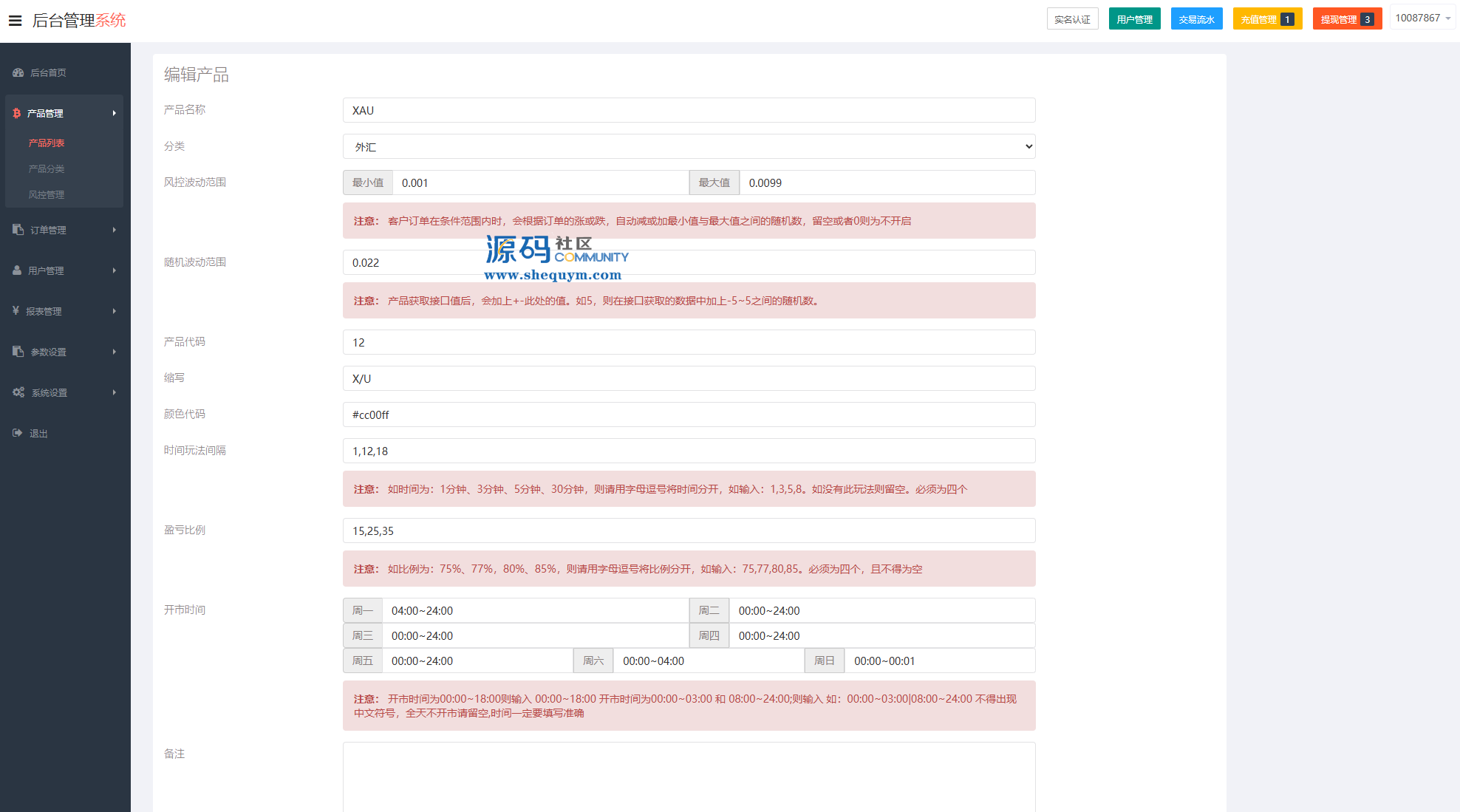The height and width of the screenshot is (812, 1460).
Task: Open the 分类 dropdown showing 外汇
Action: click(689, 147)
